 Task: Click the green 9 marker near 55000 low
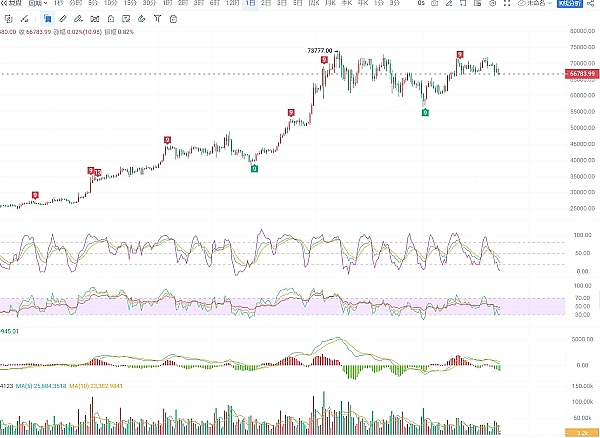(425, 112)
